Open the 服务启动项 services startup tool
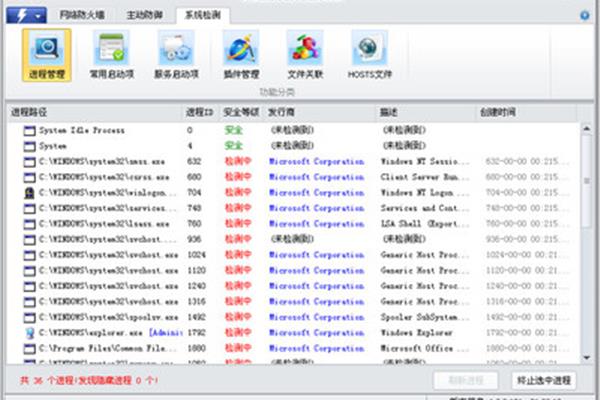This screenshot has width=600, height=400. [176, 55]
